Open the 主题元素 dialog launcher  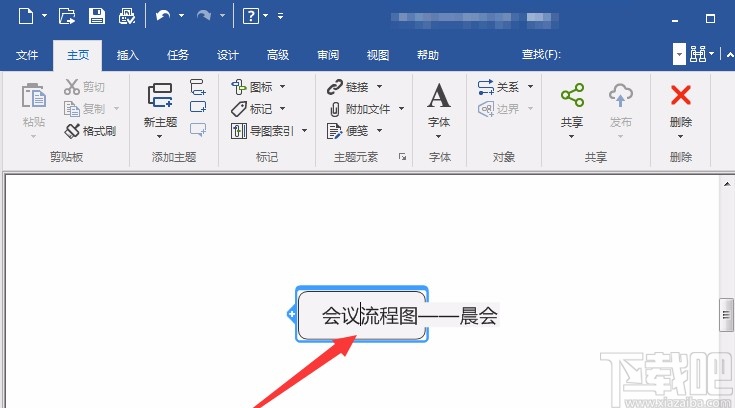(402, 157)
